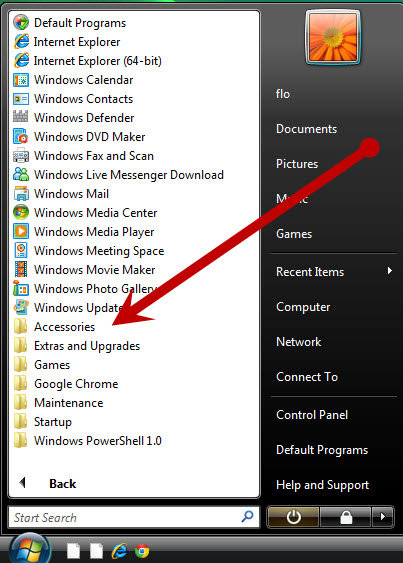Viewport: 403px width, 563px height.
Task: Click the flower user account picture
Action: [333, 37]
